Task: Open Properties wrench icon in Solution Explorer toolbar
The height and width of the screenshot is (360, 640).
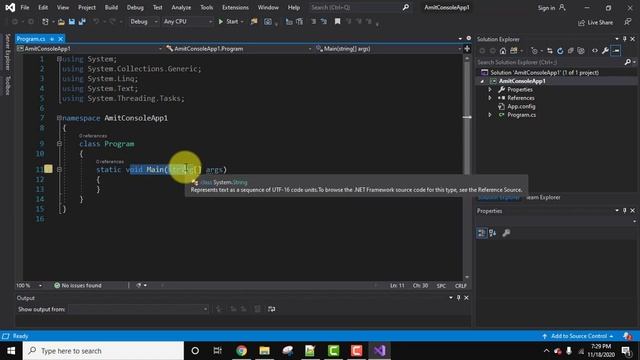Action: click(605, 51)
